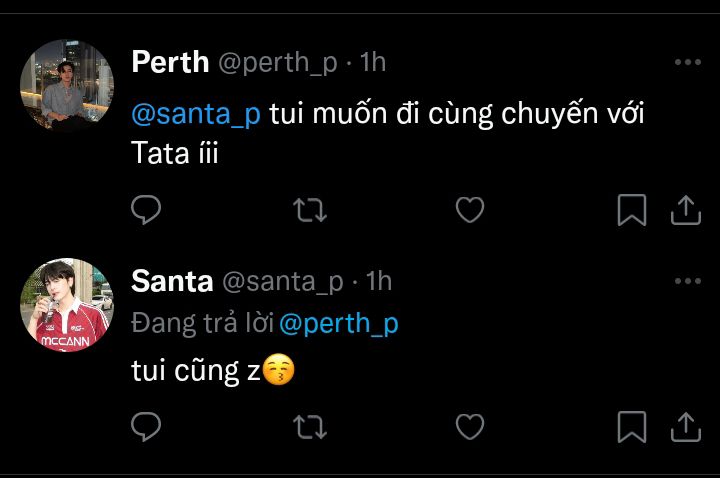Viewport: 720px width, 478px height.
Task: Open Perth's display name link
Action: pyautogui.click(x=170, y=62)
